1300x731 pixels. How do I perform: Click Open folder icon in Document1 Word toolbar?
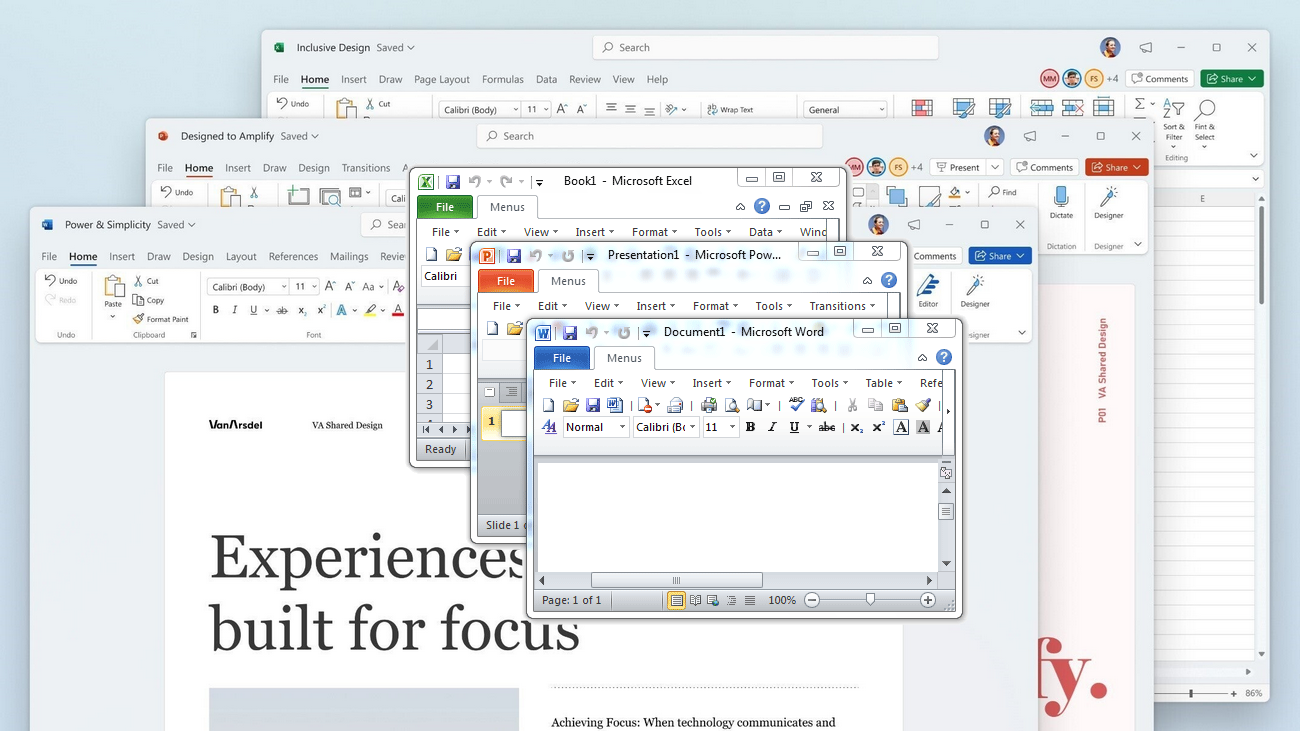pos(571,405)
